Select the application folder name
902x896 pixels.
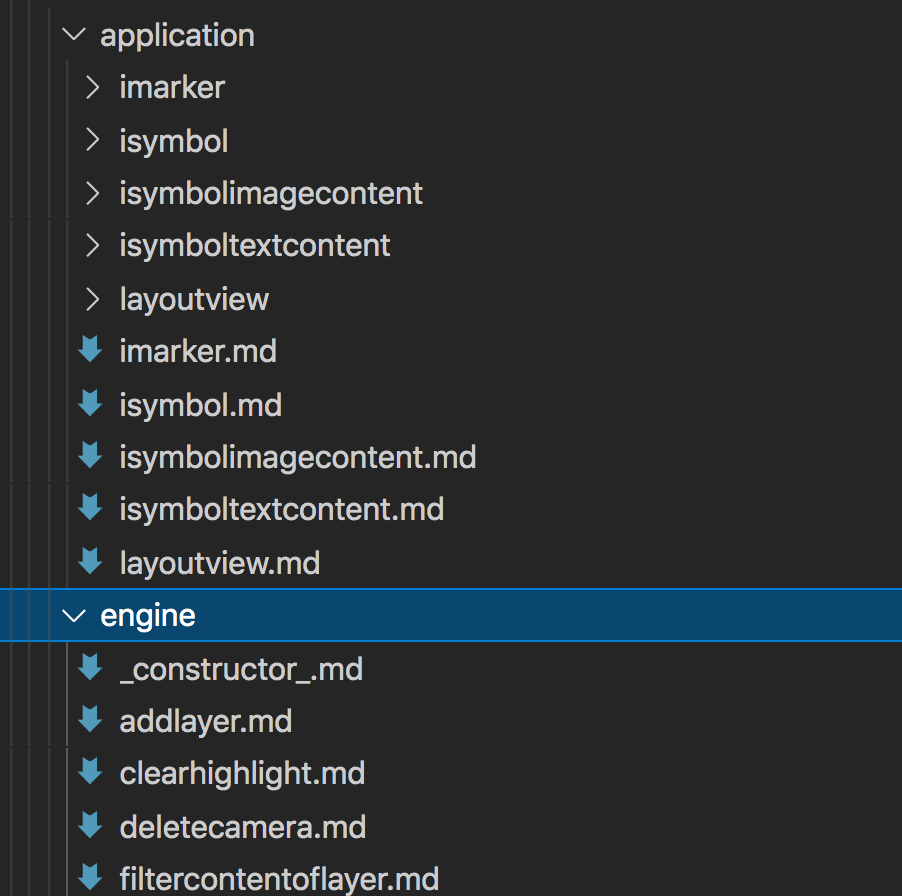click(177, 37)
